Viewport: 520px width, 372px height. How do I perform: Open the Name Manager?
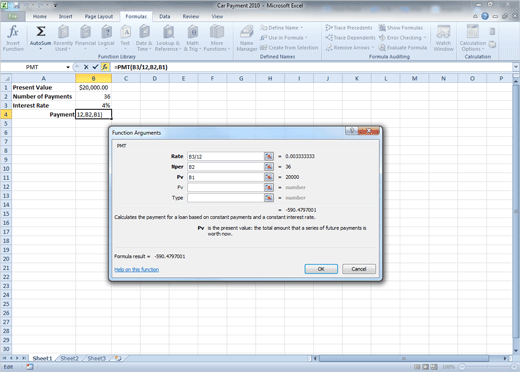coord(246,38)
